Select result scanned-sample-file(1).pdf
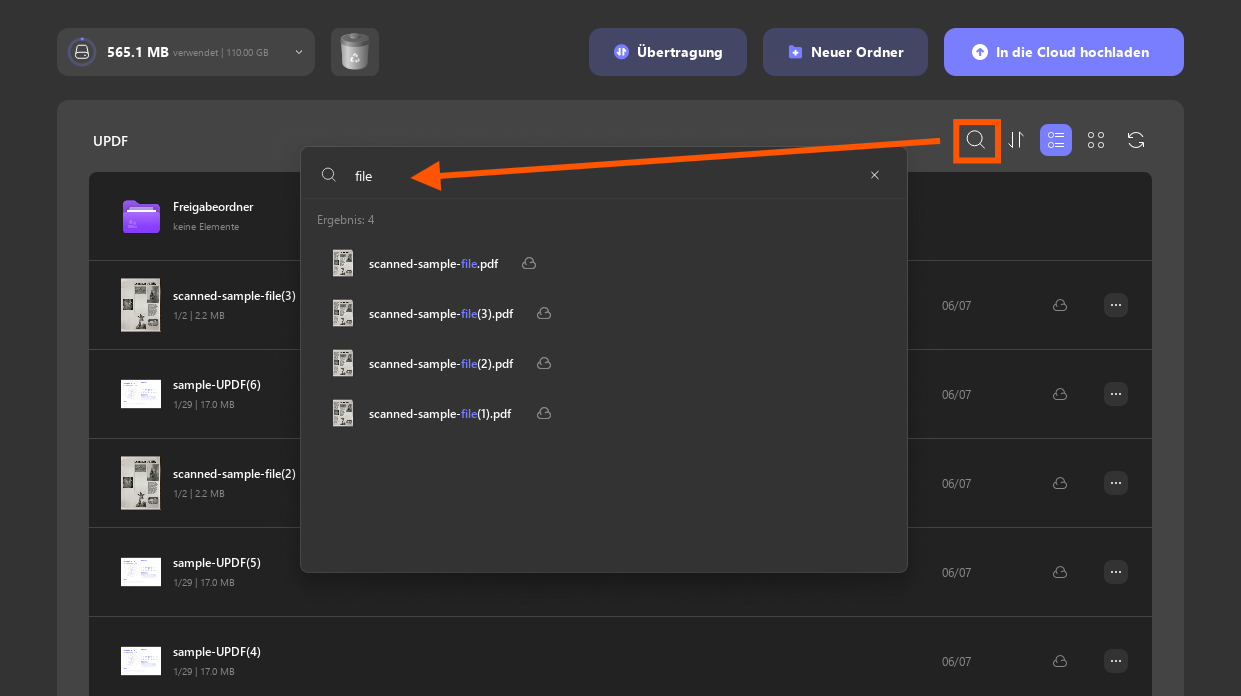This screenshot has width=1241, height=696. (x=440, y=414)
